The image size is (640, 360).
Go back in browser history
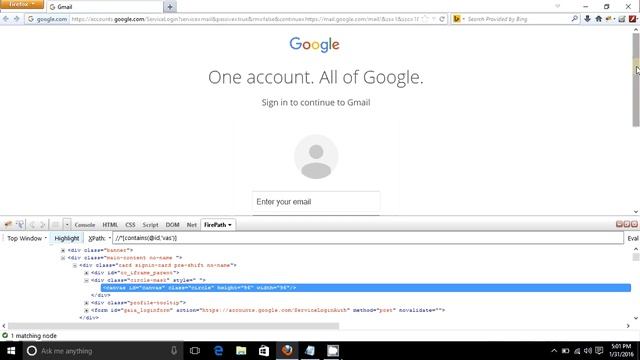pos(6,19)
